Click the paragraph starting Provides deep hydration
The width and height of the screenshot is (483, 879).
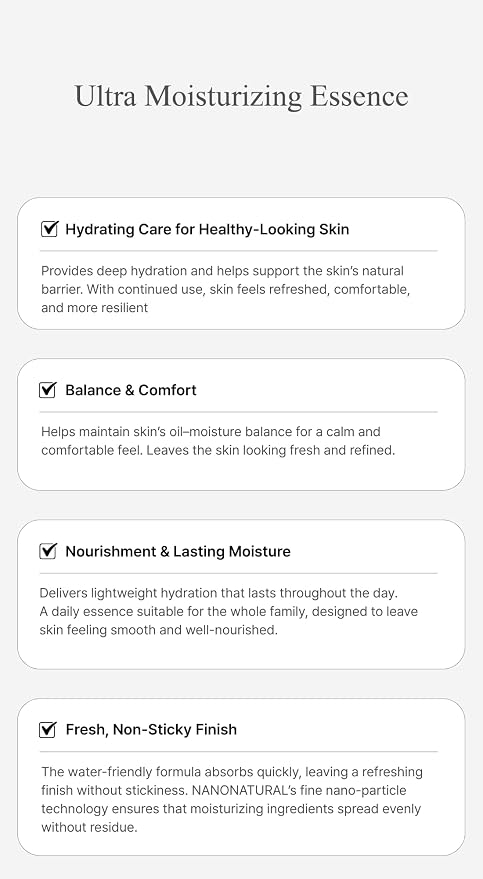[x=226, y=289]
